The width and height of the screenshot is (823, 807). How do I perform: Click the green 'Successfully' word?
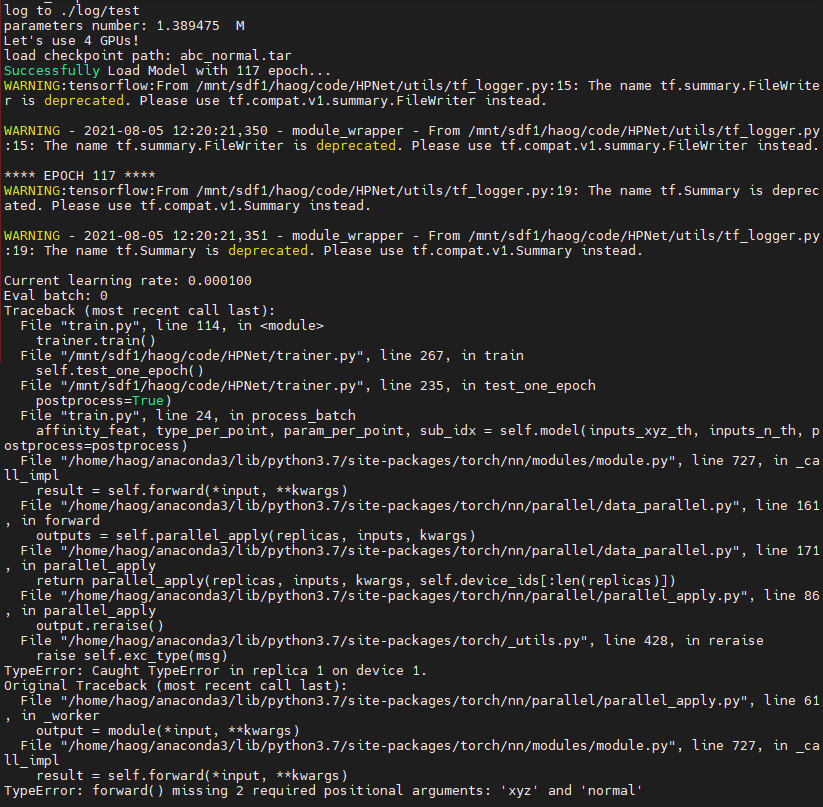click(51, 71)
